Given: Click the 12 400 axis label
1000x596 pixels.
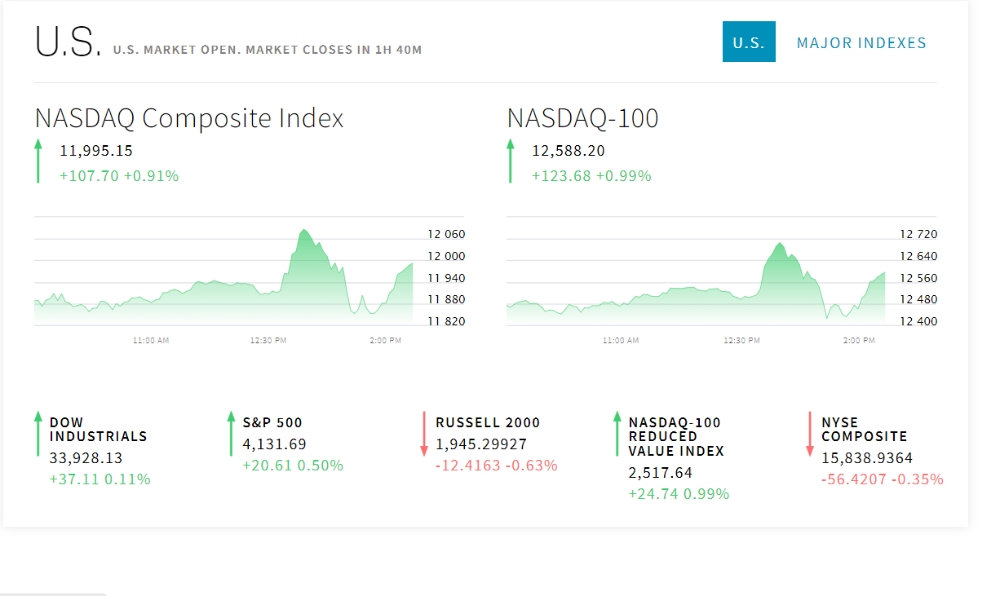Looking at the screenshot, I should [918, 321].
